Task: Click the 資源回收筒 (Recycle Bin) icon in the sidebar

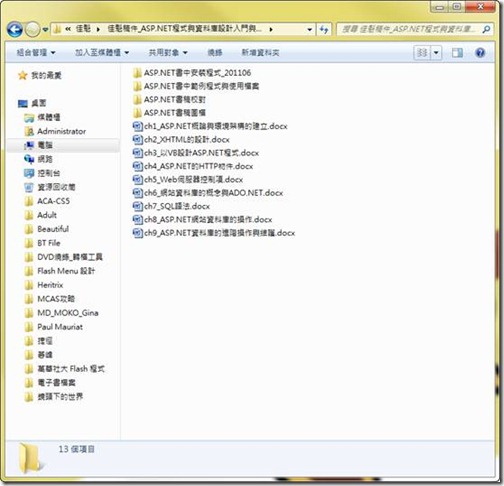Action: pos(29,187)
